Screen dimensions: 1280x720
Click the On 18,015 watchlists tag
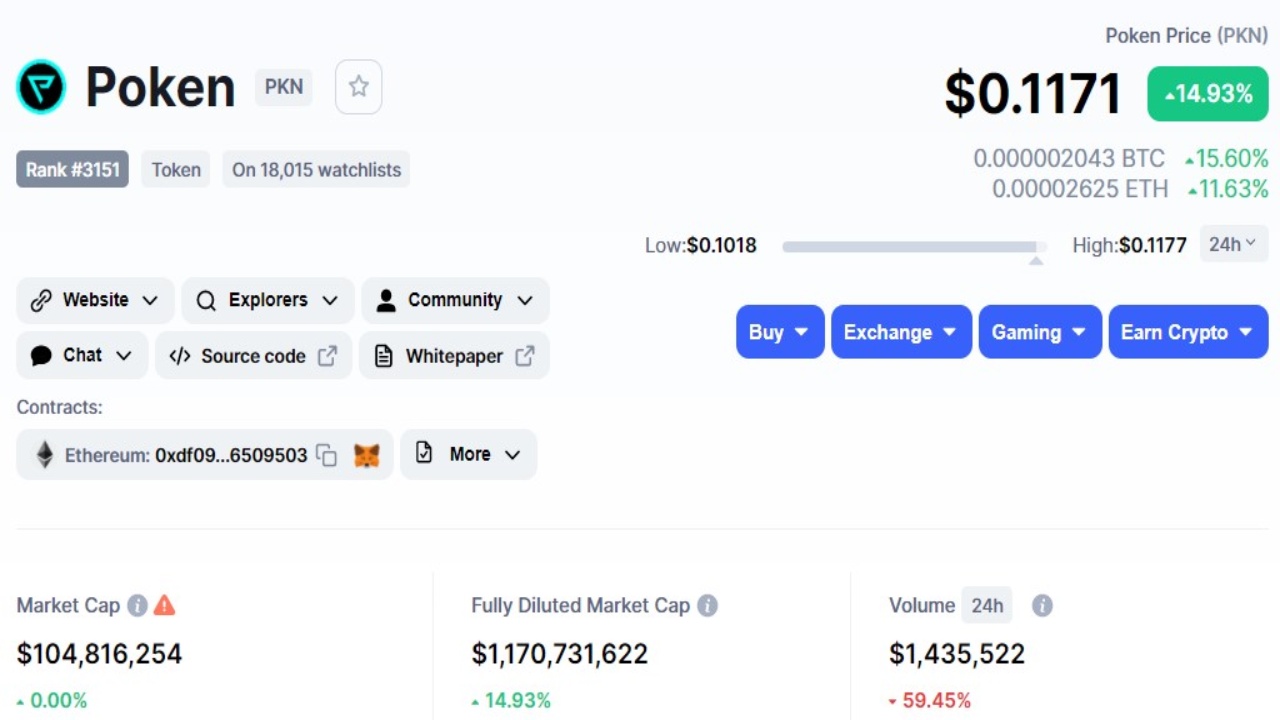(x=316, y=169)
